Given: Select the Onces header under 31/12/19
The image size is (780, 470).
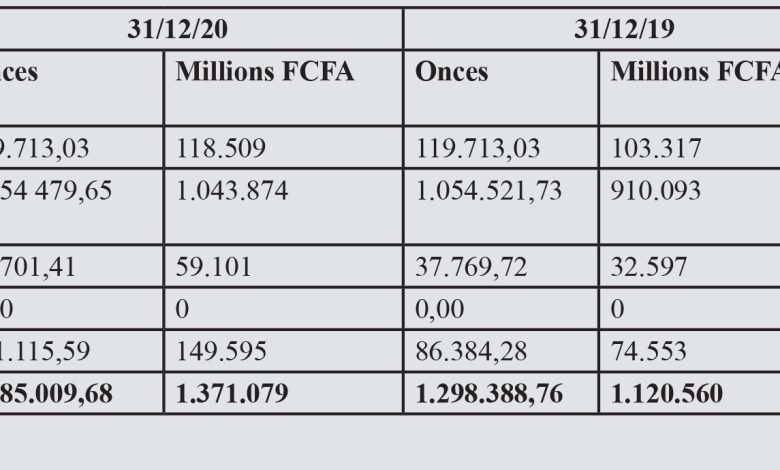Looking at the screenshot, I should (452, 73).
